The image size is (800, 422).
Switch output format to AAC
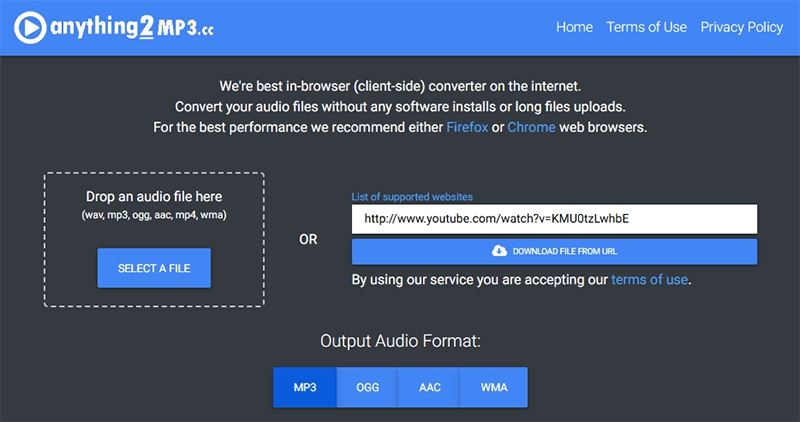pyautogui.click(x=430, y=387)
